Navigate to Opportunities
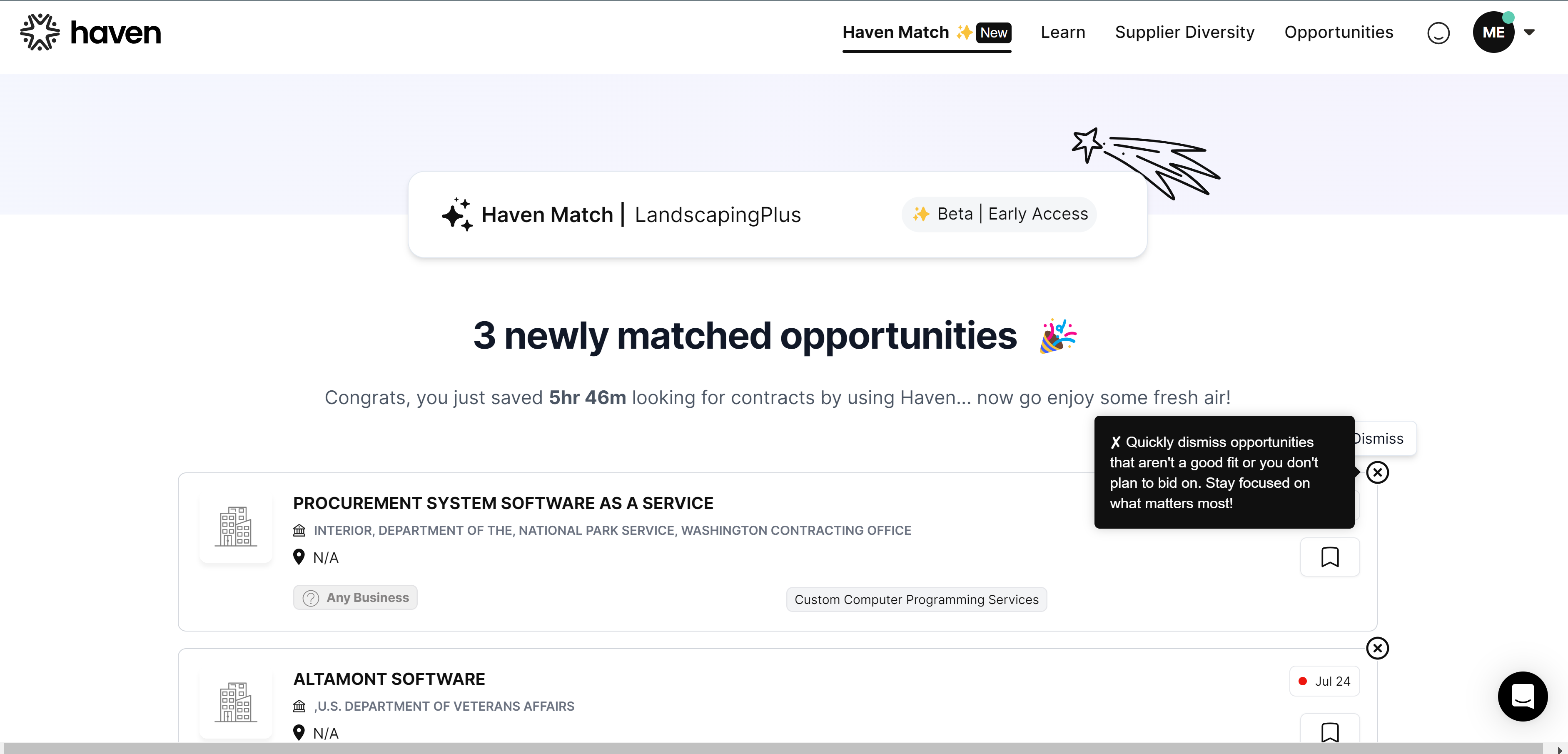 click(1338, 32)
